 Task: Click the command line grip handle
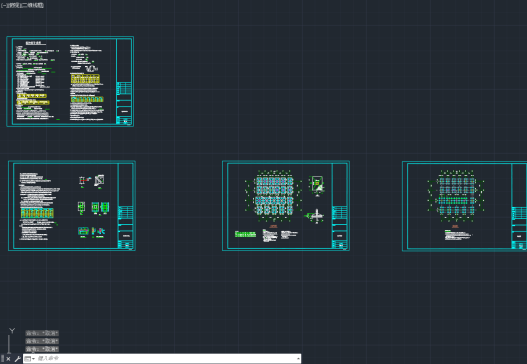click(2, 359)
